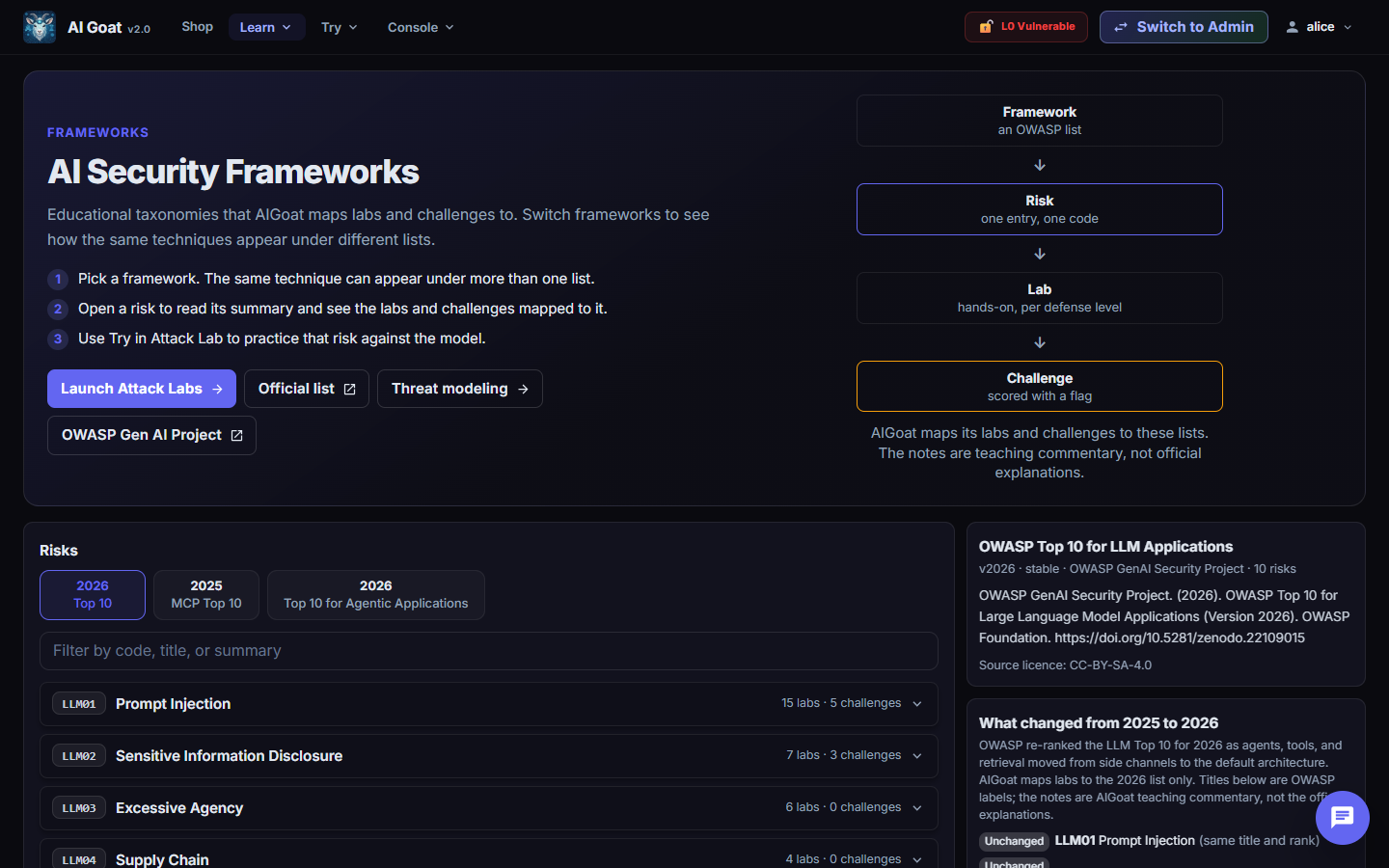
Task: Click the arrow icon on Launch Attack Labs
Action: pyautogui.click(x=217, y=389)
